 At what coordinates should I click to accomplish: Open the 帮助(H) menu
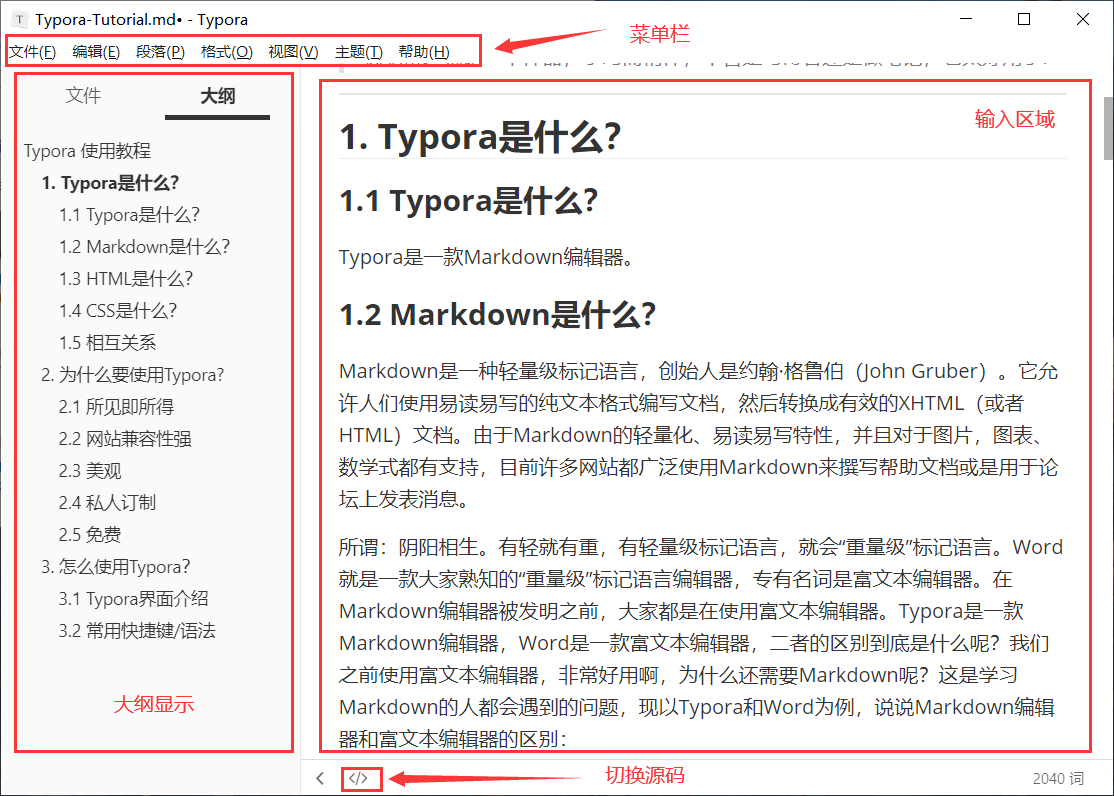pos(424,52)
